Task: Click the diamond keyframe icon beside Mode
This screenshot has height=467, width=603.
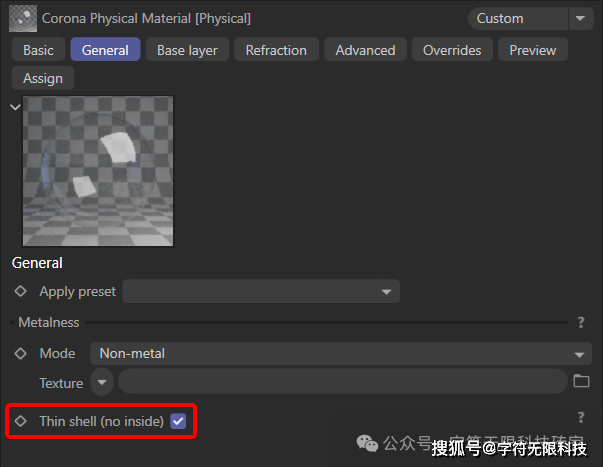Action: pos(21,353)
